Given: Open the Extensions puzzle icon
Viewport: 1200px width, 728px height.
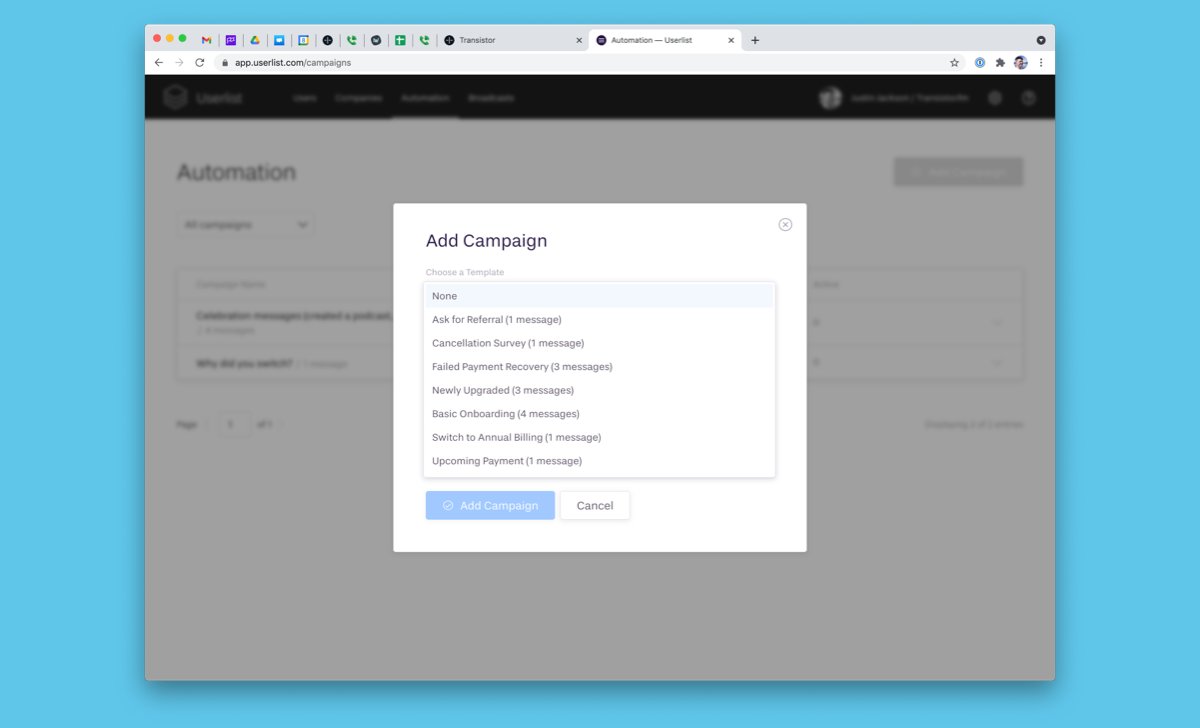Looking at the screenshot, I should (x=1000, y=62).
